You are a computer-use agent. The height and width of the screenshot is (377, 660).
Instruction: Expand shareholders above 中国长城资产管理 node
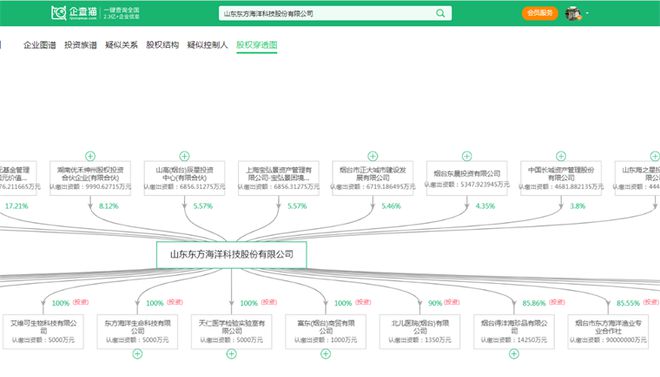pos(561,156)
